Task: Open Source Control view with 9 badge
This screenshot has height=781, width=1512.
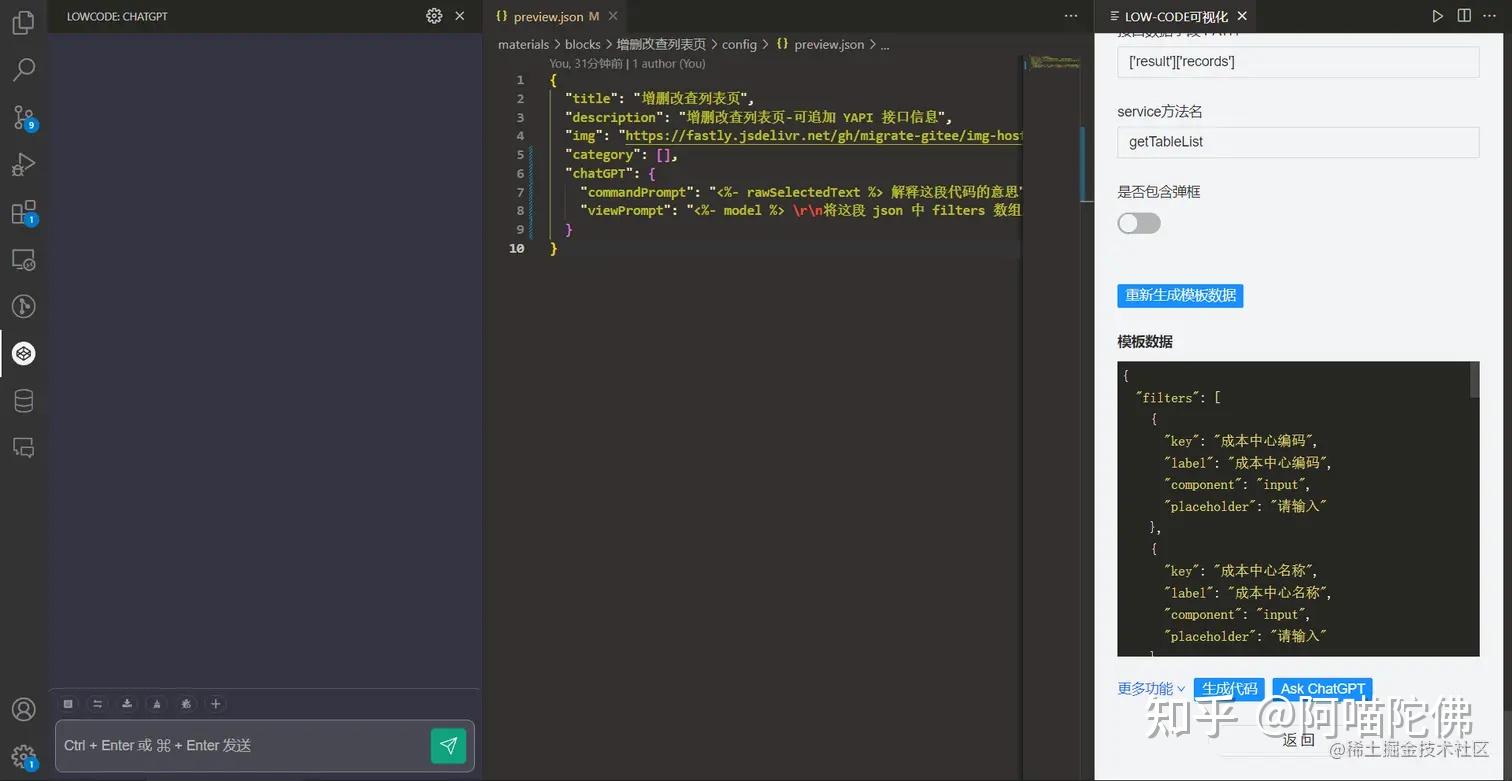Action: point(23,117)
